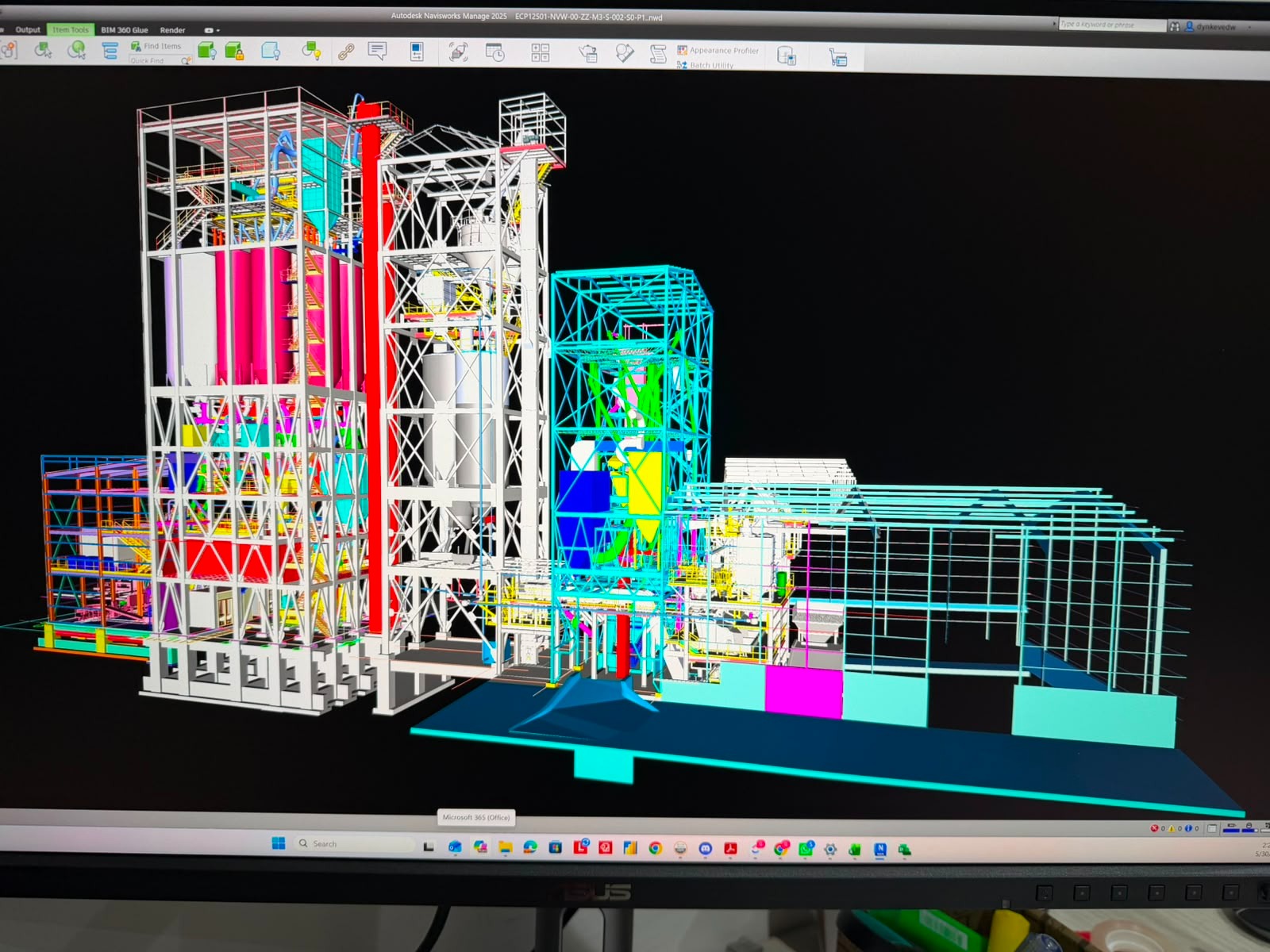This screenshot has width=1270, height=952.
Task: Open the Scripter scroll icon
Action: pos(658,54)
